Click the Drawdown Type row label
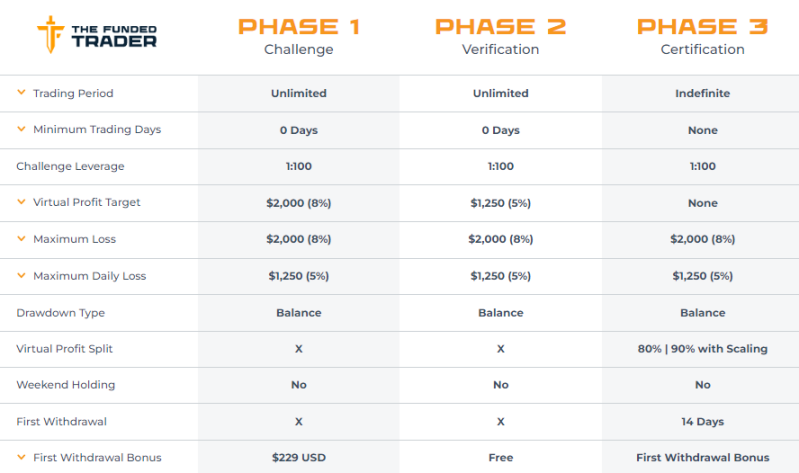The height and width of the screenshot is (473, 799). pos(60,313)
